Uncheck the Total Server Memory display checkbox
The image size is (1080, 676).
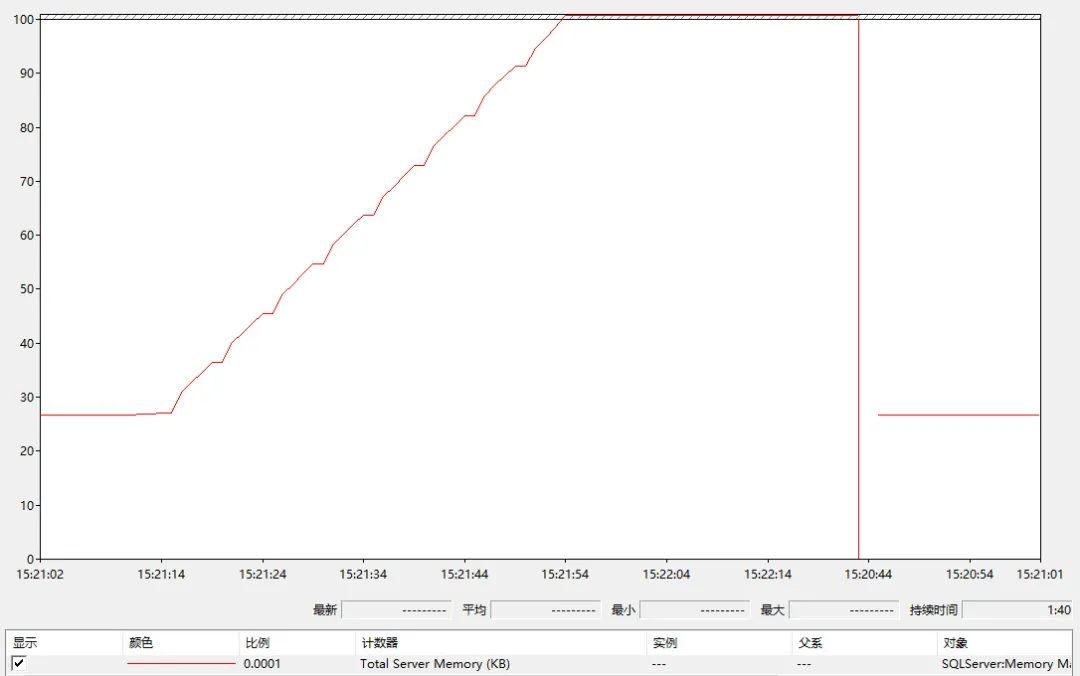tap(19, 664)
